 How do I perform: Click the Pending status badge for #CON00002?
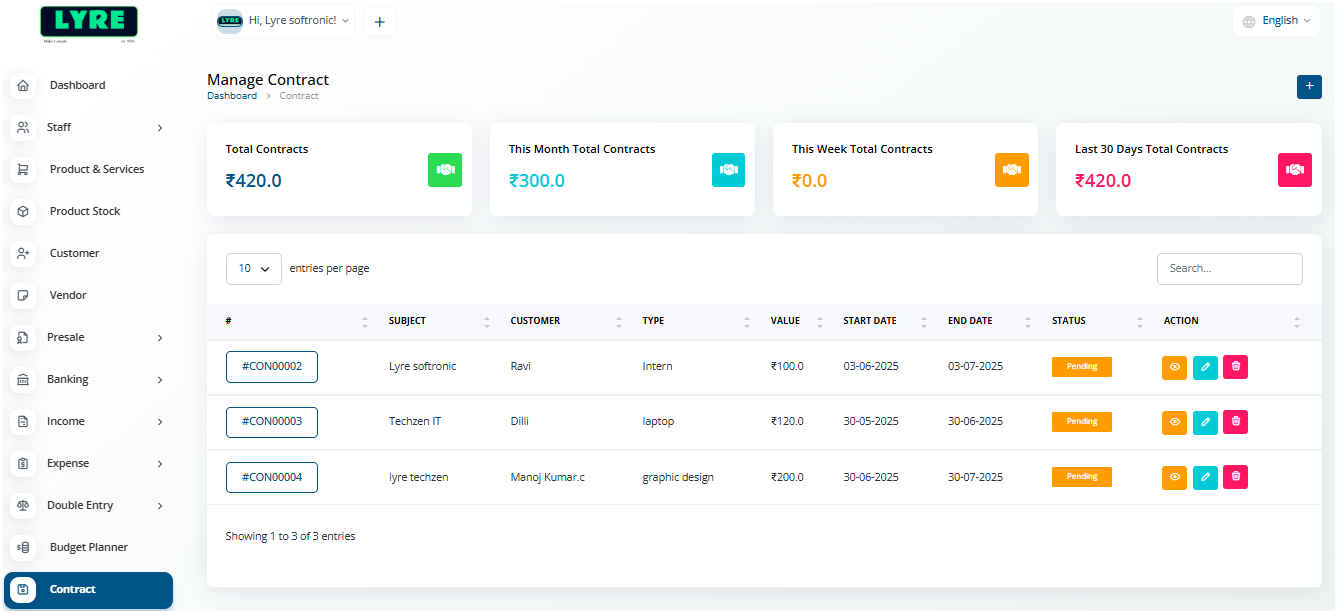1081,367
